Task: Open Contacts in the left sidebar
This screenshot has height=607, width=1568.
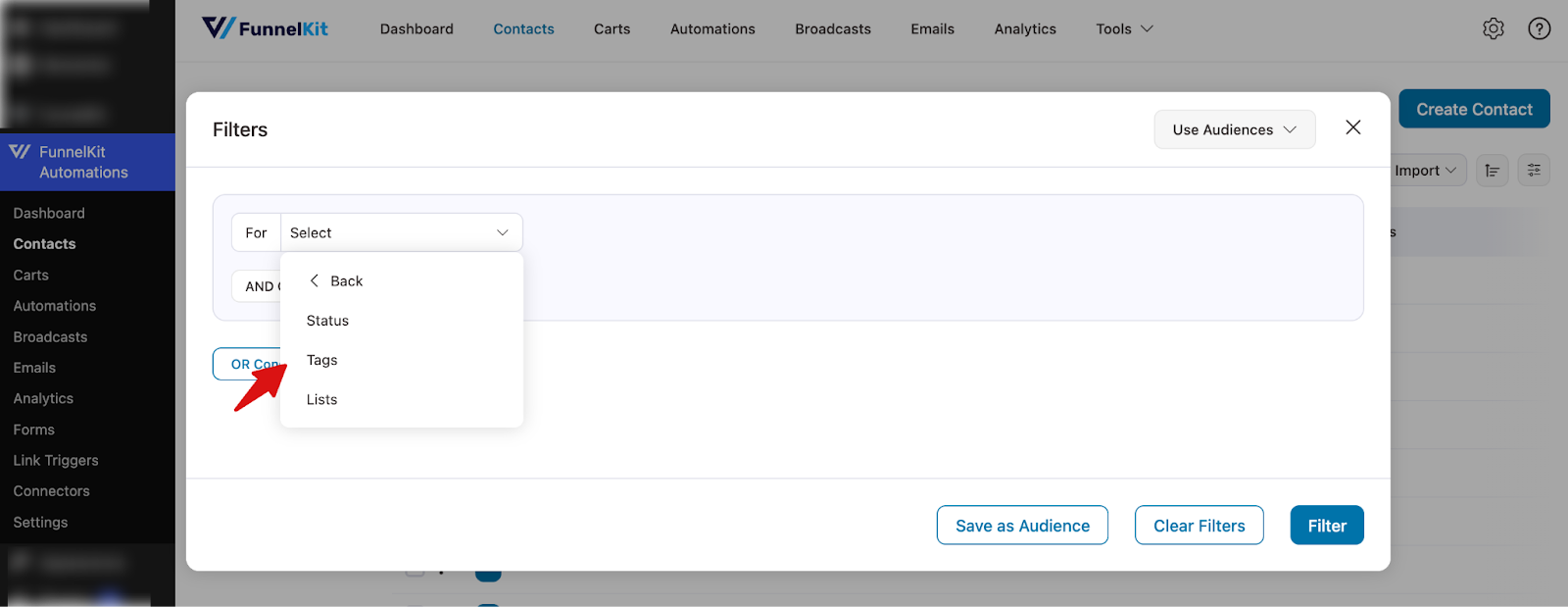Action: [44, 244]
